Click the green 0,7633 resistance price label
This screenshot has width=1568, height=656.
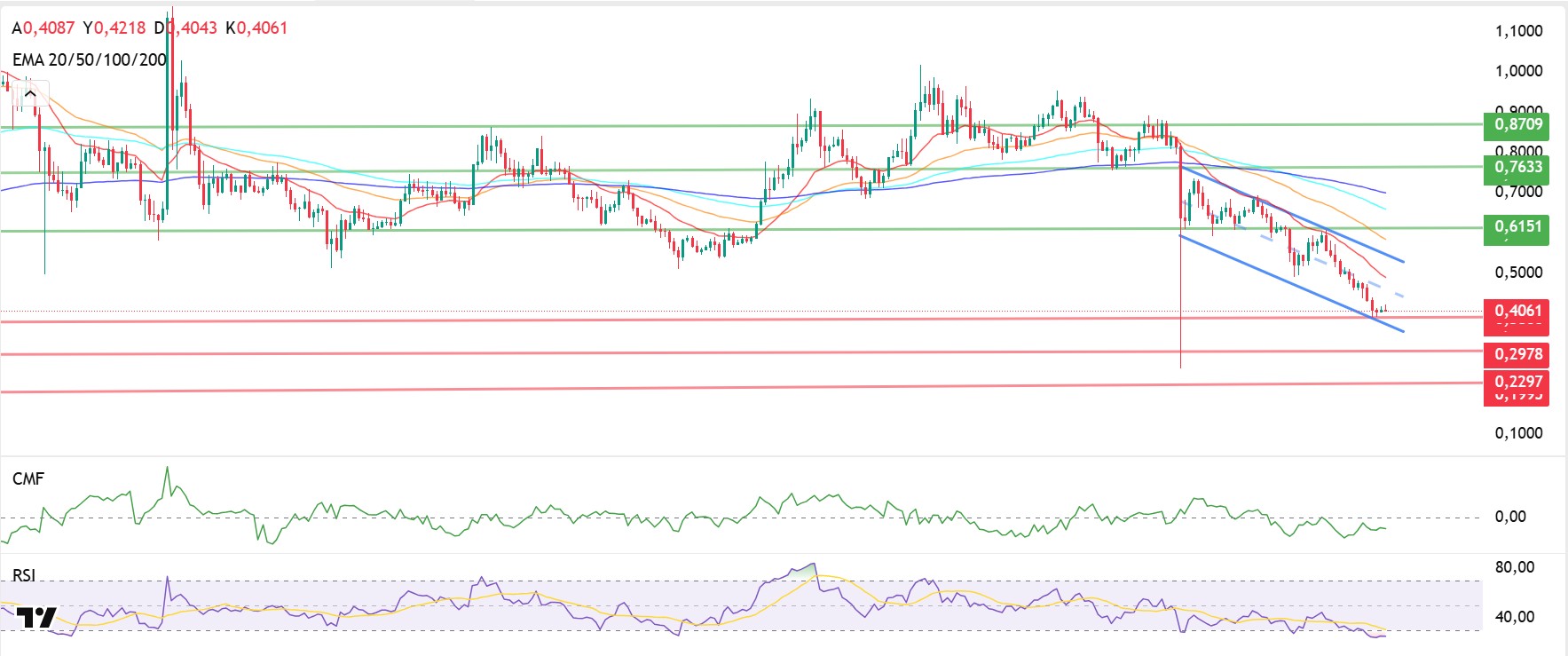click(1517, 167)
